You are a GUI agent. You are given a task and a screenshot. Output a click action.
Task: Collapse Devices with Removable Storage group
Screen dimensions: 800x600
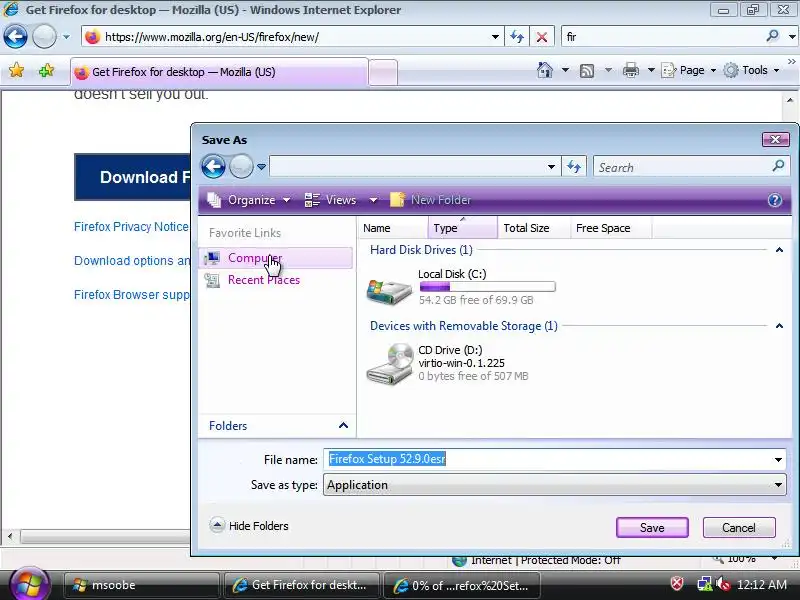pos(779,326)
